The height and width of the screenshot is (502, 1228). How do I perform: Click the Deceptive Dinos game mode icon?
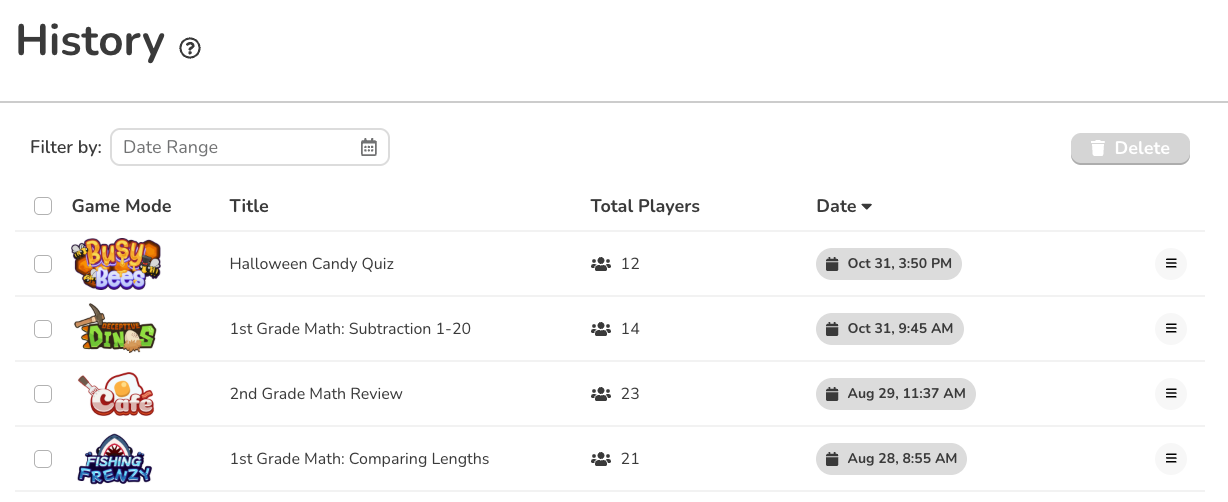tap(116, 329)
